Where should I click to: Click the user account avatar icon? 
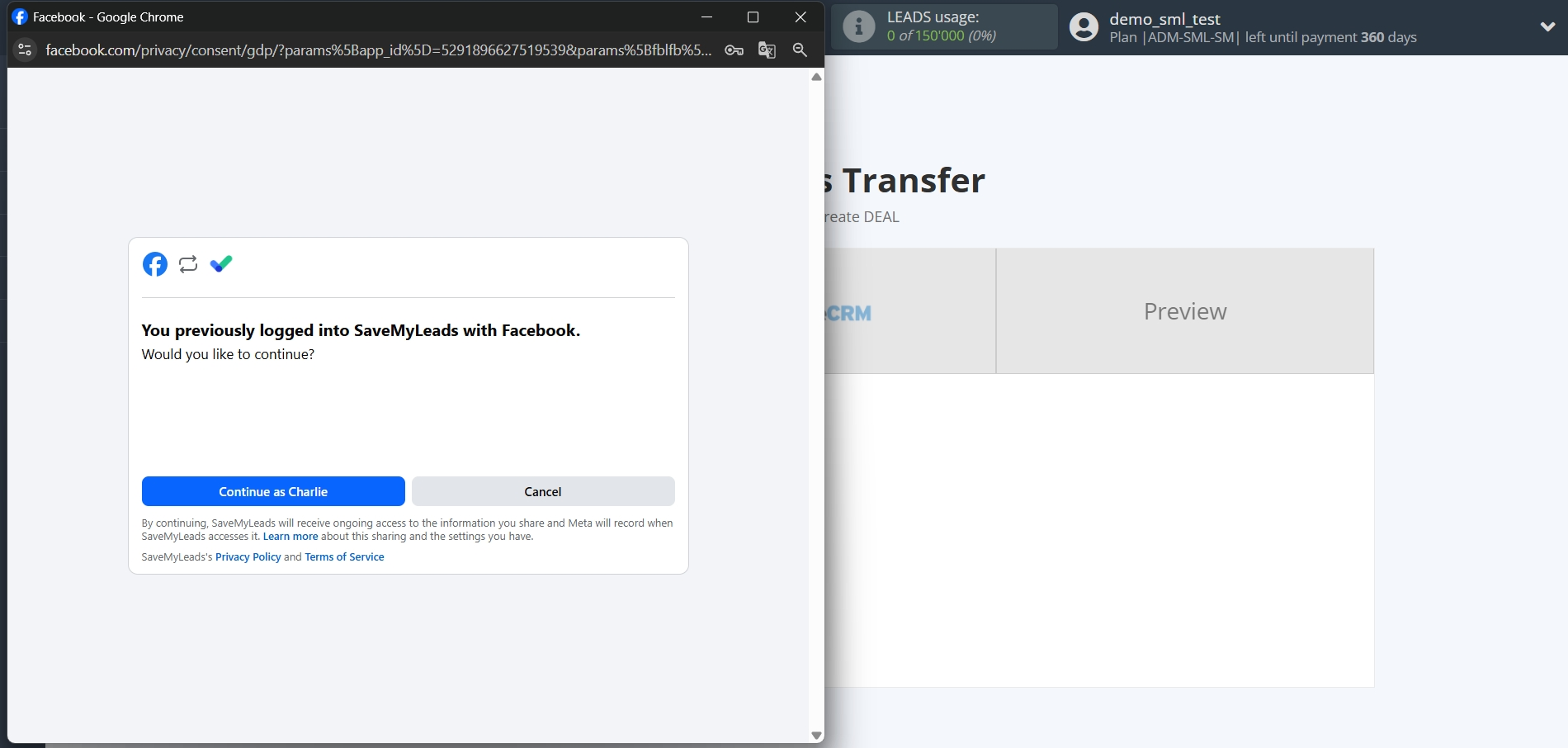pos(1084,27)
